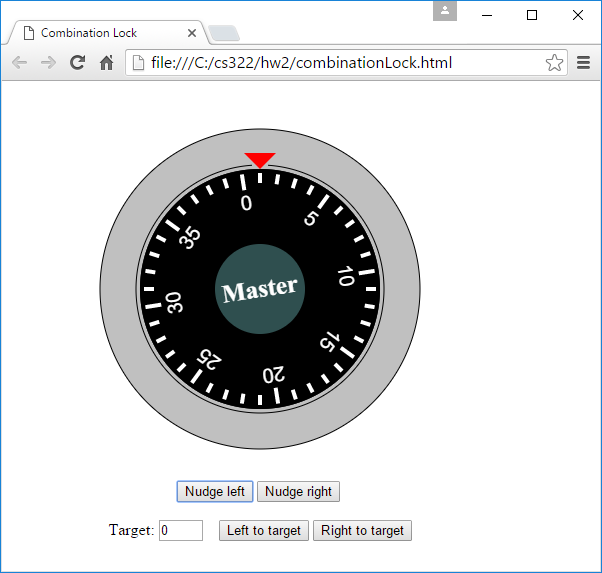Viewport: 602px width, 573px height.
Task: Click the number 5 on the dial
Action: click(311, 219)
